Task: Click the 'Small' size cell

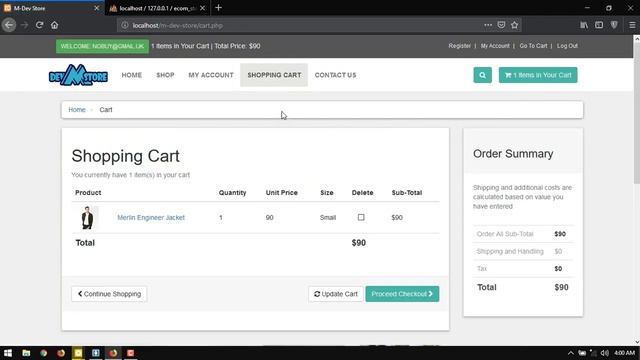Action: click(x=328, y=217)
